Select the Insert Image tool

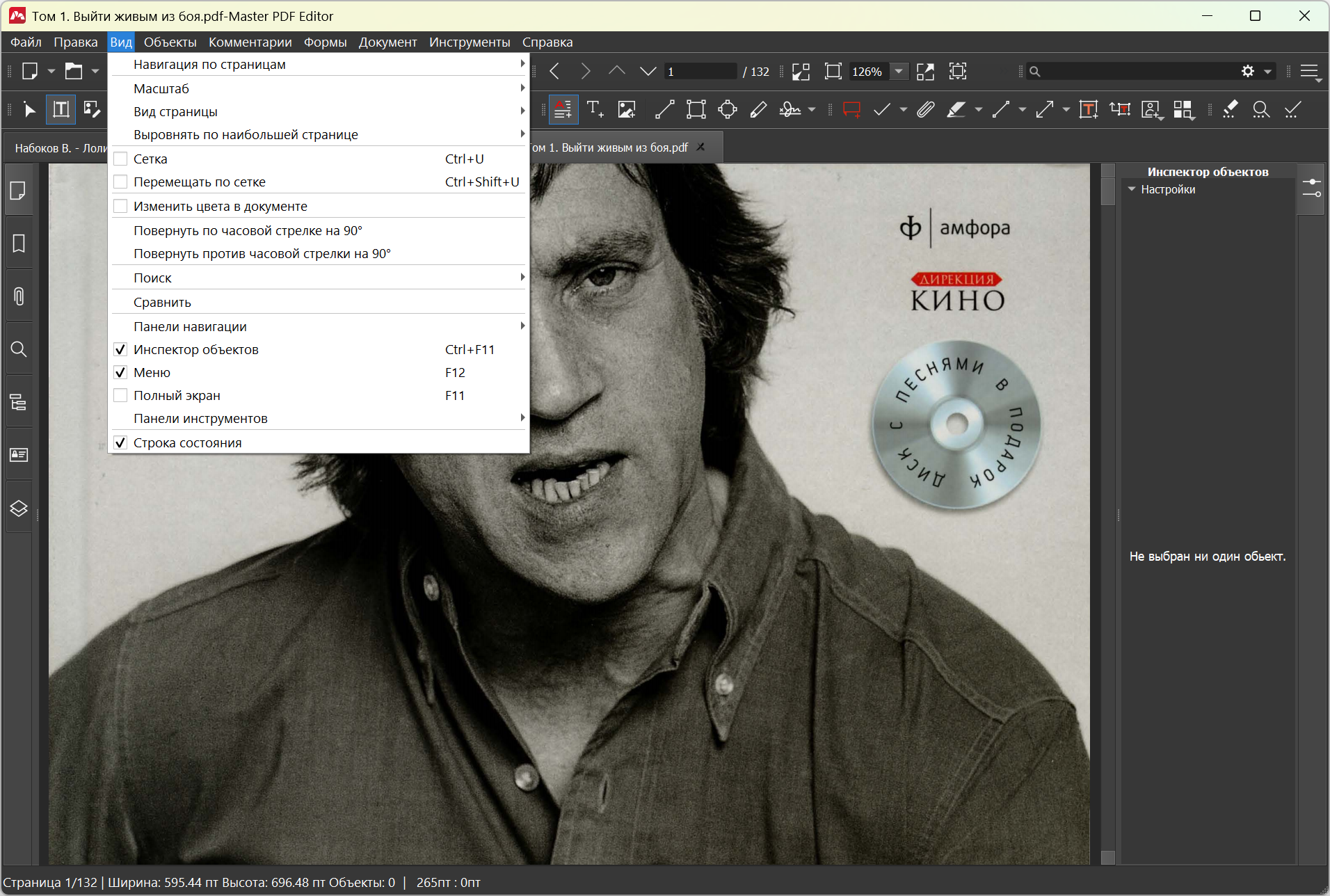coord(627,109)
